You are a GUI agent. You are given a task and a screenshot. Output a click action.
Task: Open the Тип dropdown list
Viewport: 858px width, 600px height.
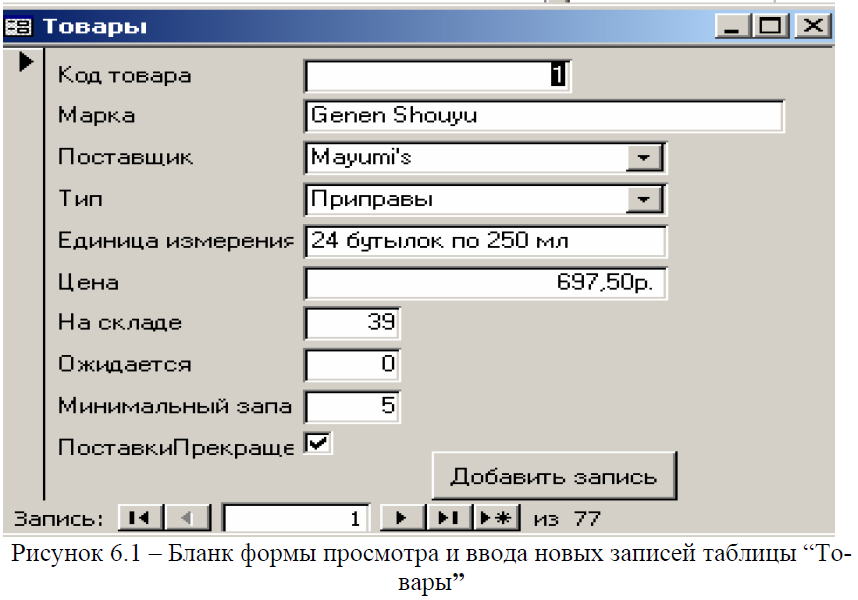click(x=644, y=200)
